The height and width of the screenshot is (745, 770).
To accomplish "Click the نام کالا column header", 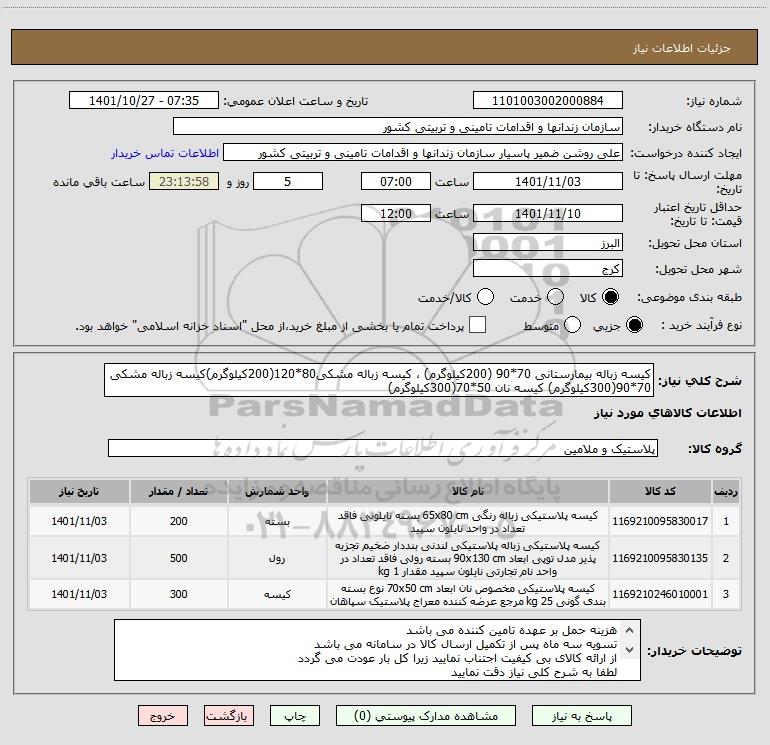I will (468, 492).
